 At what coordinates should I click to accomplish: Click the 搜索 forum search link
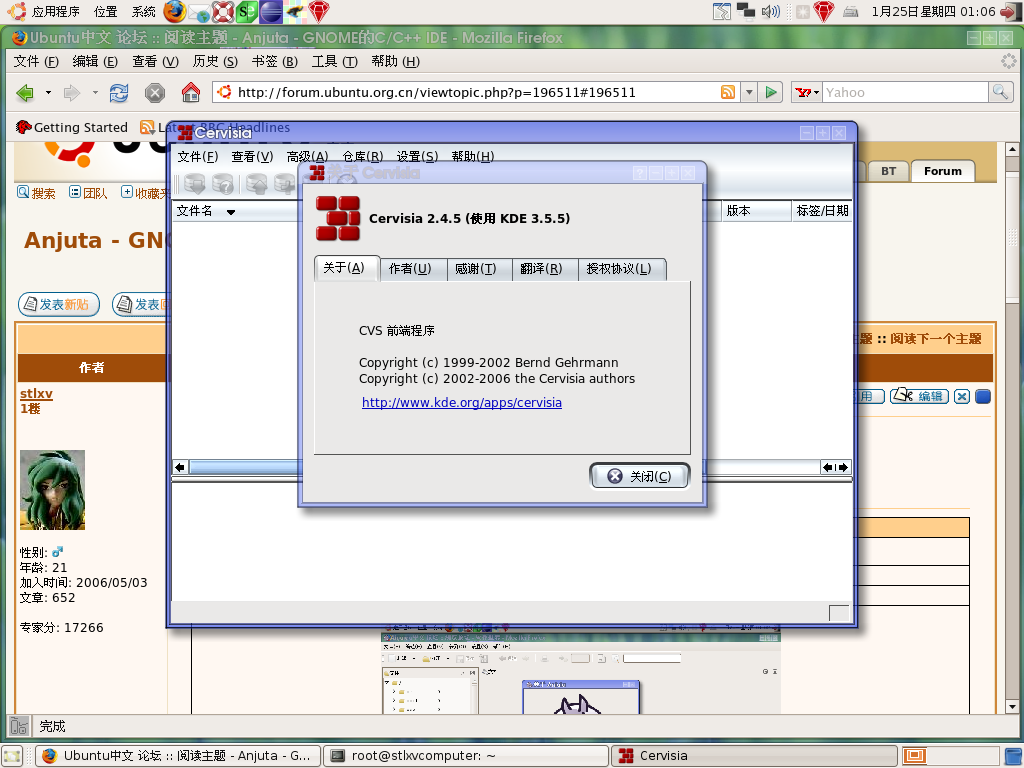(36, 193)
